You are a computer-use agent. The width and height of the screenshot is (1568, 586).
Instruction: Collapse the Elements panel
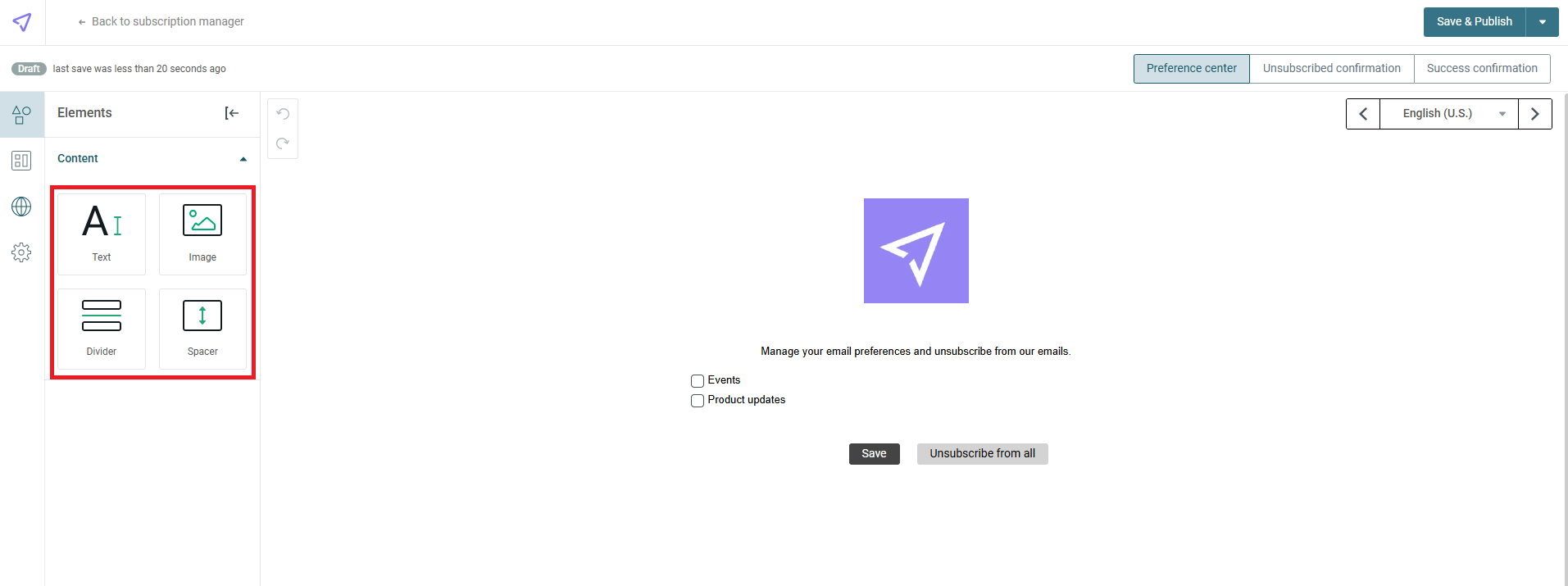232,113
